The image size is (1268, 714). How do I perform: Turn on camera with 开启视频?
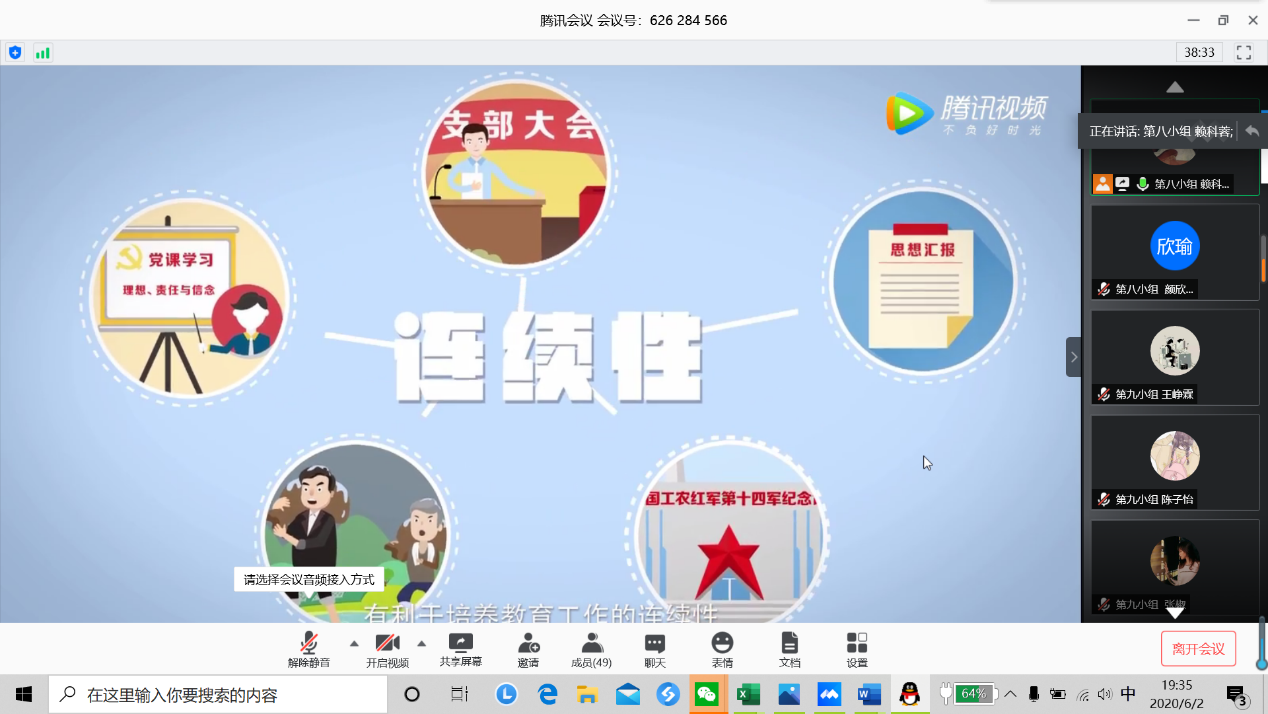click(x=387, y=648)
